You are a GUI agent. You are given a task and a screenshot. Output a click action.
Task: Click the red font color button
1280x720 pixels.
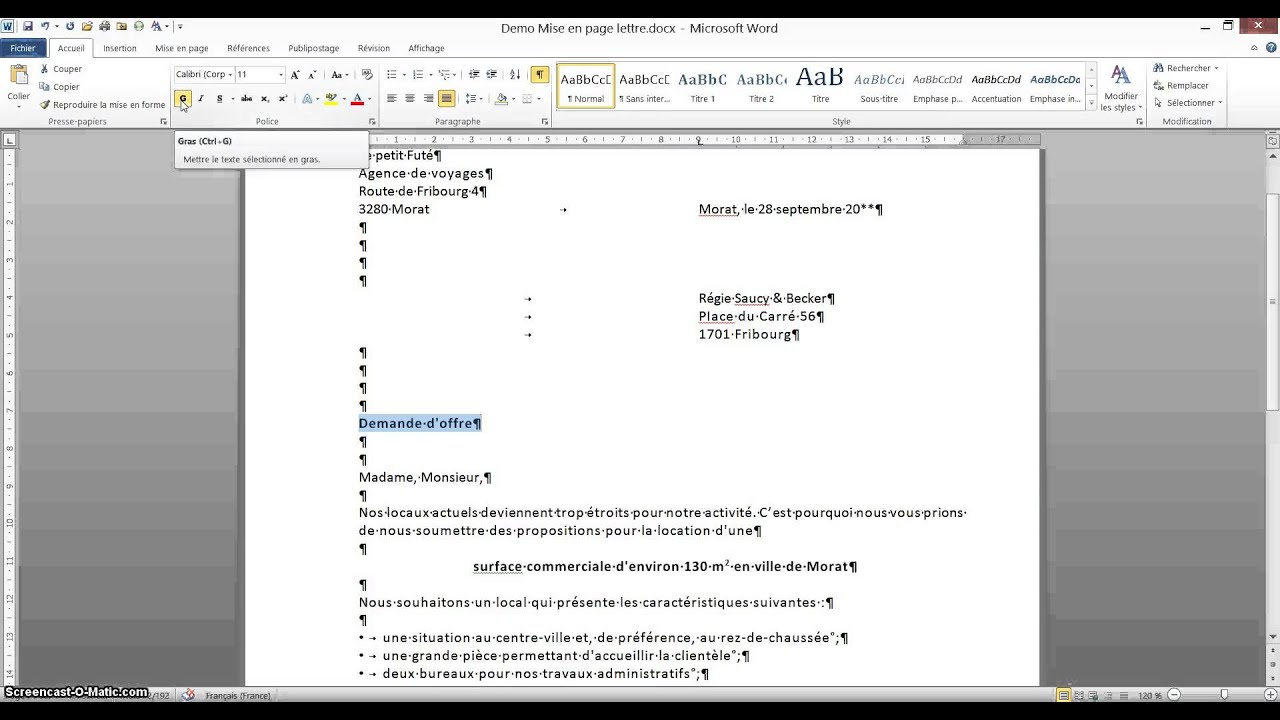coord(358,99)
